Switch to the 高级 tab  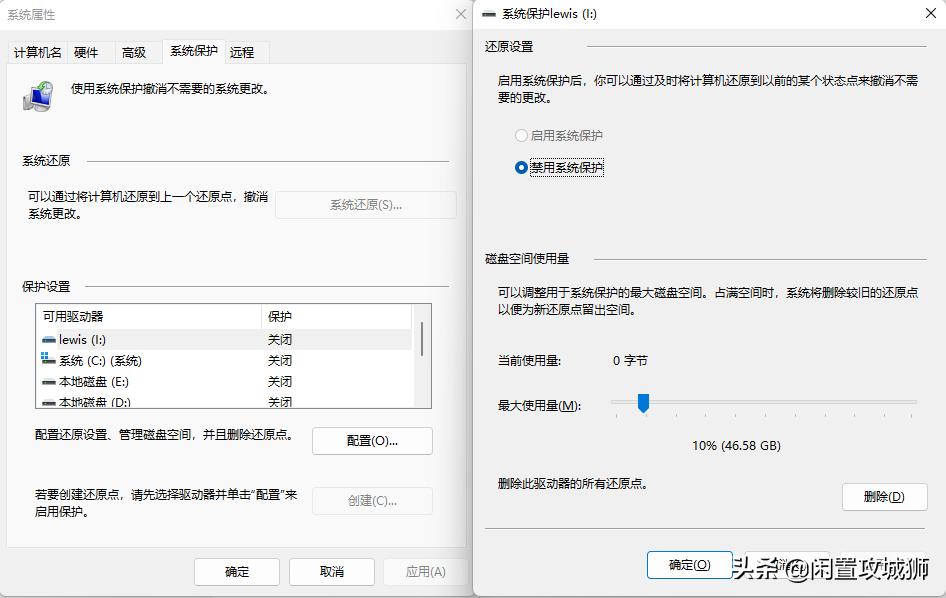[x=133, y=52]
